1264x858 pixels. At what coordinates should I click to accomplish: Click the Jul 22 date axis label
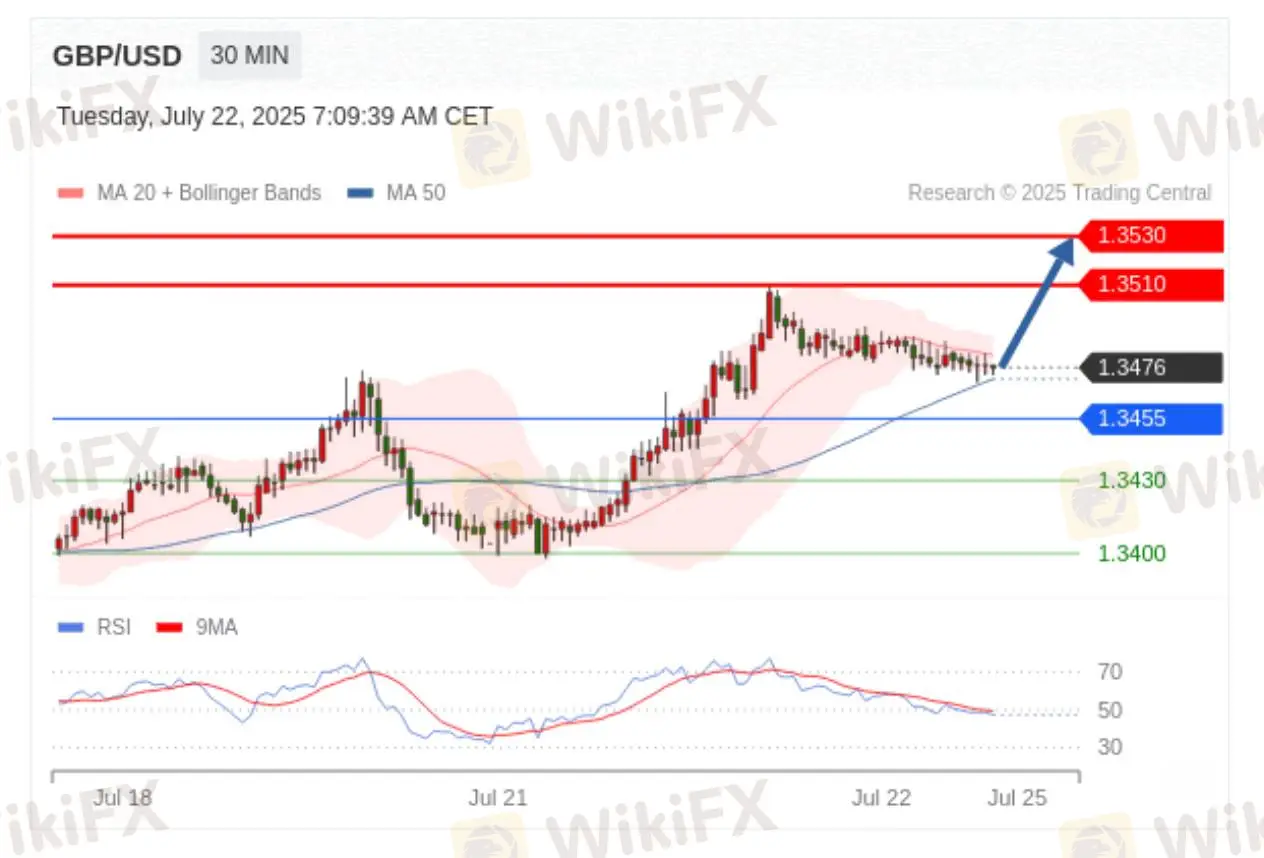[x=881, y=798]
